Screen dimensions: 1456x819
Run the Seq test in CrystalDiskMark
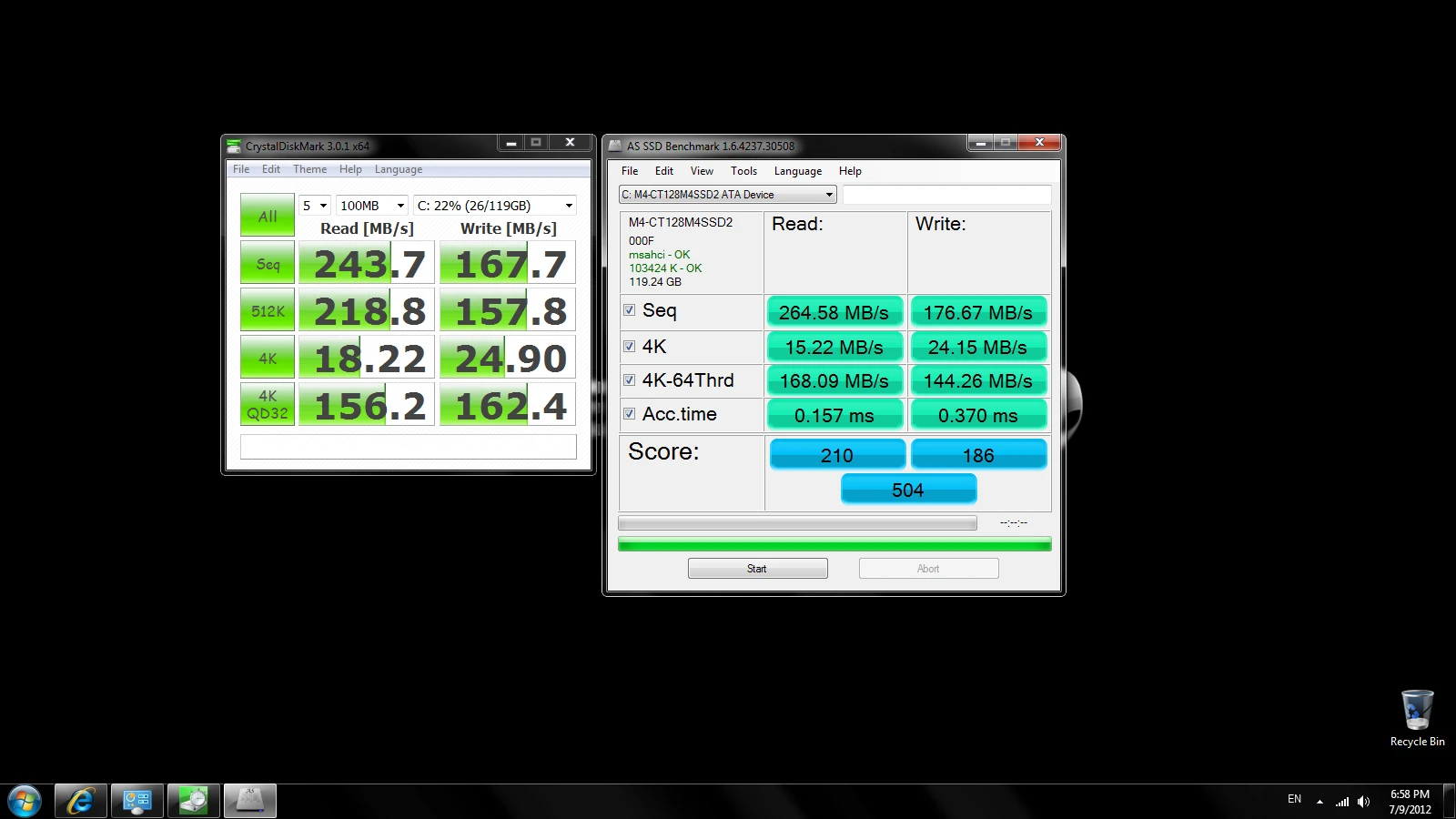pos(268,264)
